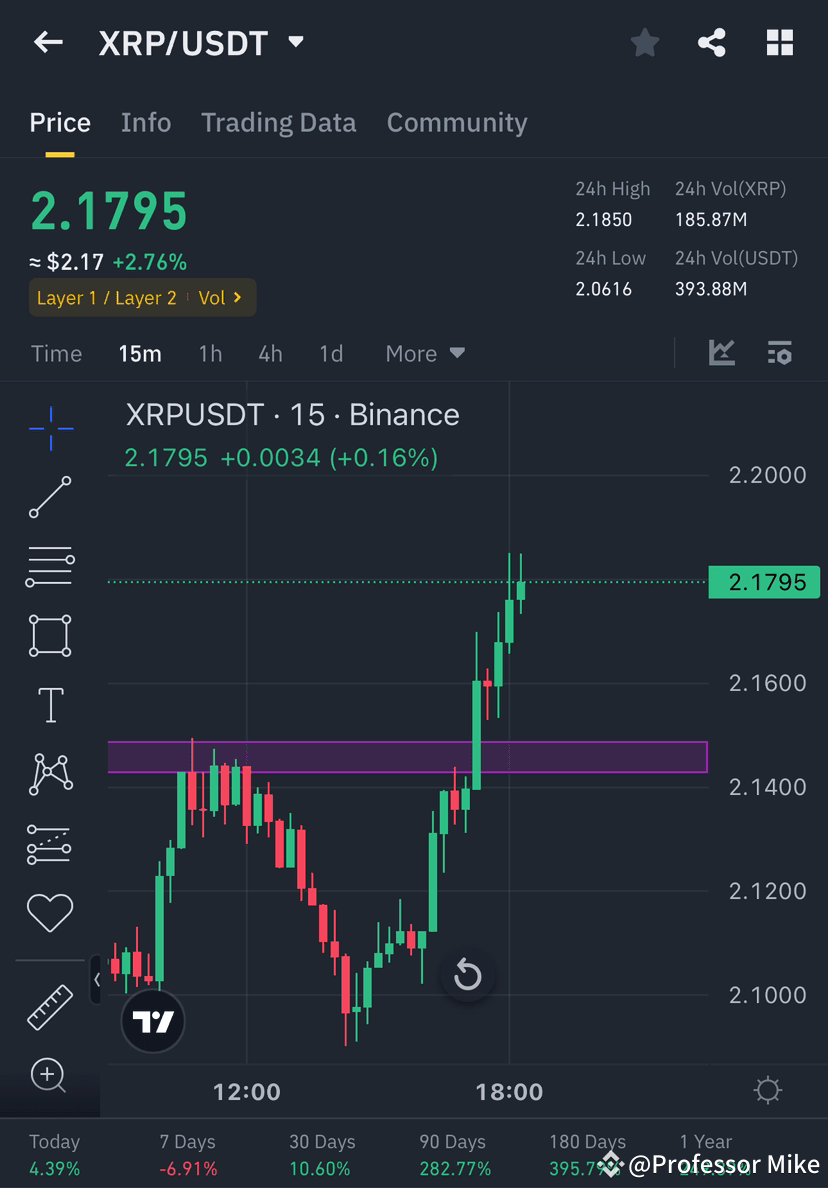Image resolution: width=828 pixels, height=1188 pixels.
Task: Toggle the favorite star icon
Action: click(645, 42)
